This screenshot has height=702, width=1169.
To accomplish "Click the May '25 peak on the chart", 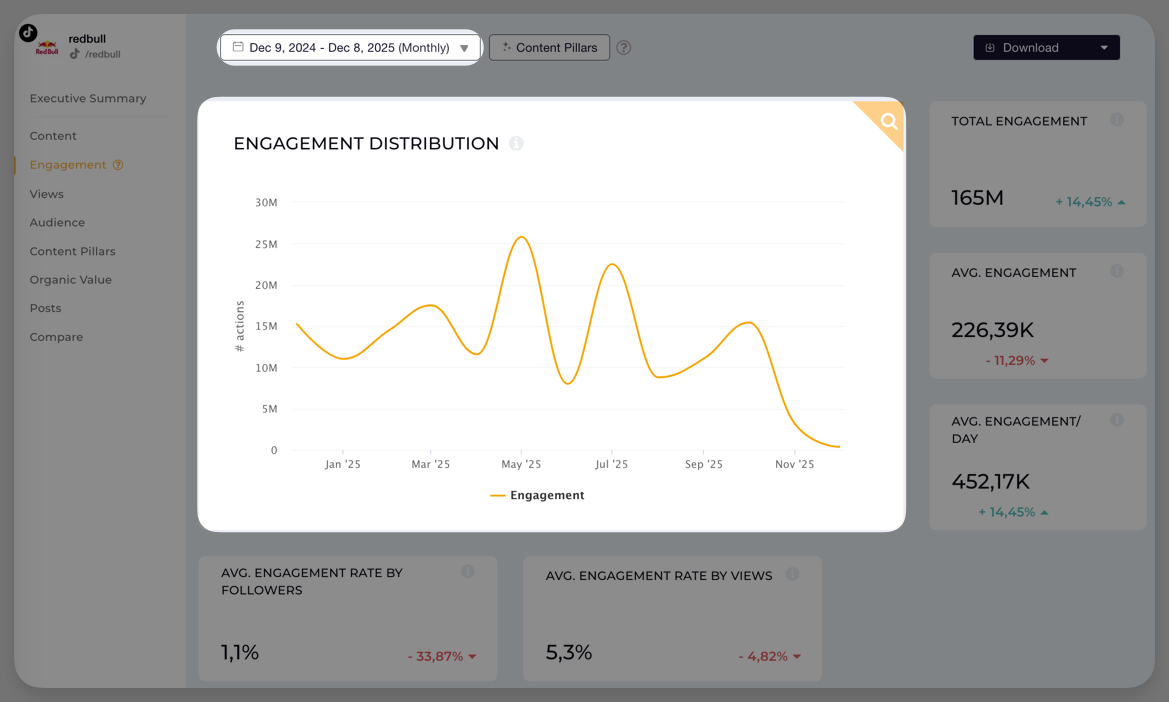I will click(x=521, y=237).
